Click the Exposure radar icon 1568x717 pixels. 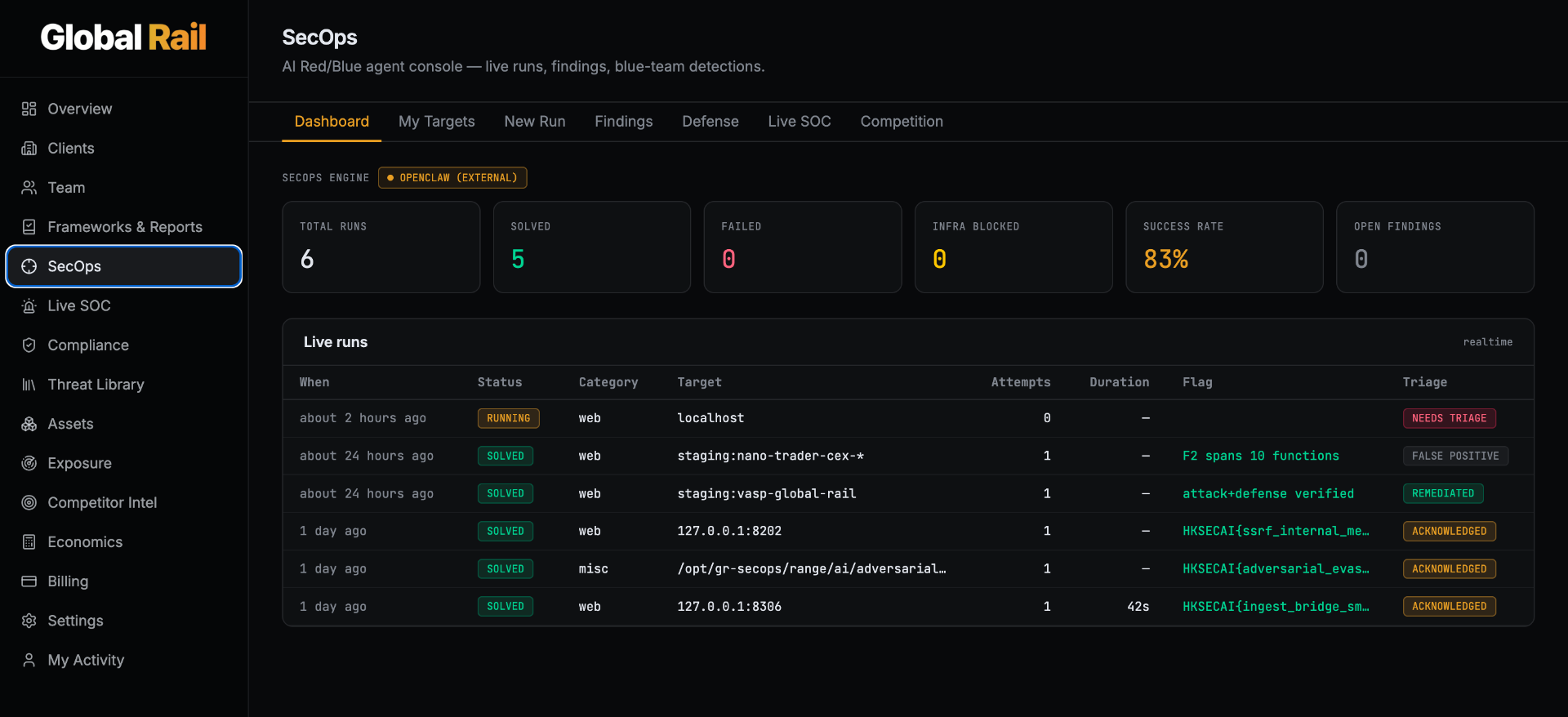click(x=29, y=463)
